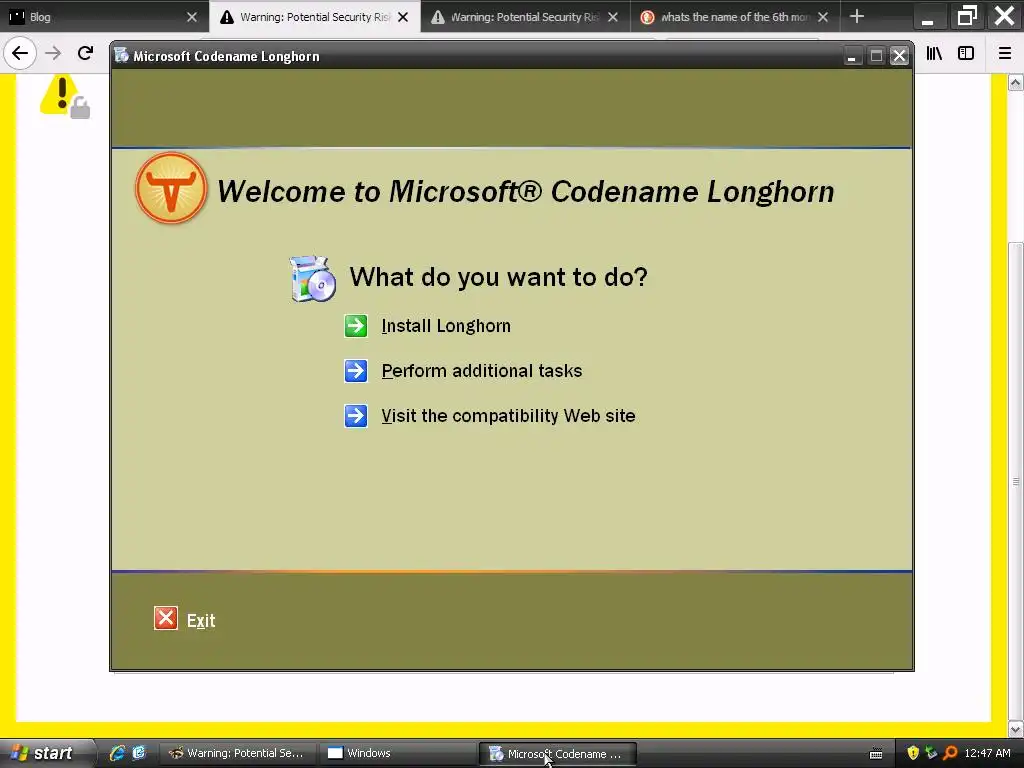
Task: Click the vertical scrollbar thumb
Action: tap(1016, 481)
